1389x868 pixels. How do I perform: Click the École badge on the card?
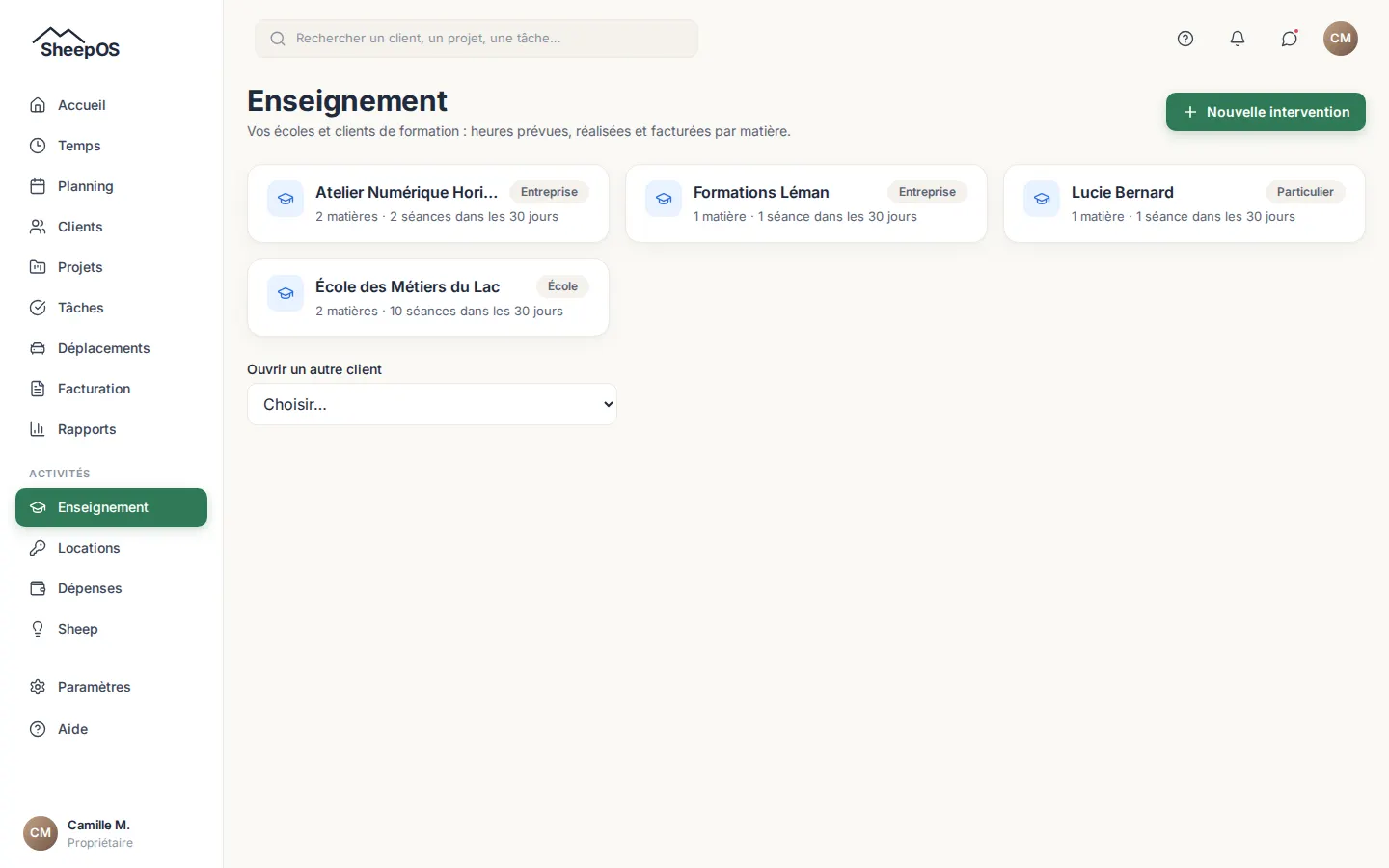[x=562, y=286]
